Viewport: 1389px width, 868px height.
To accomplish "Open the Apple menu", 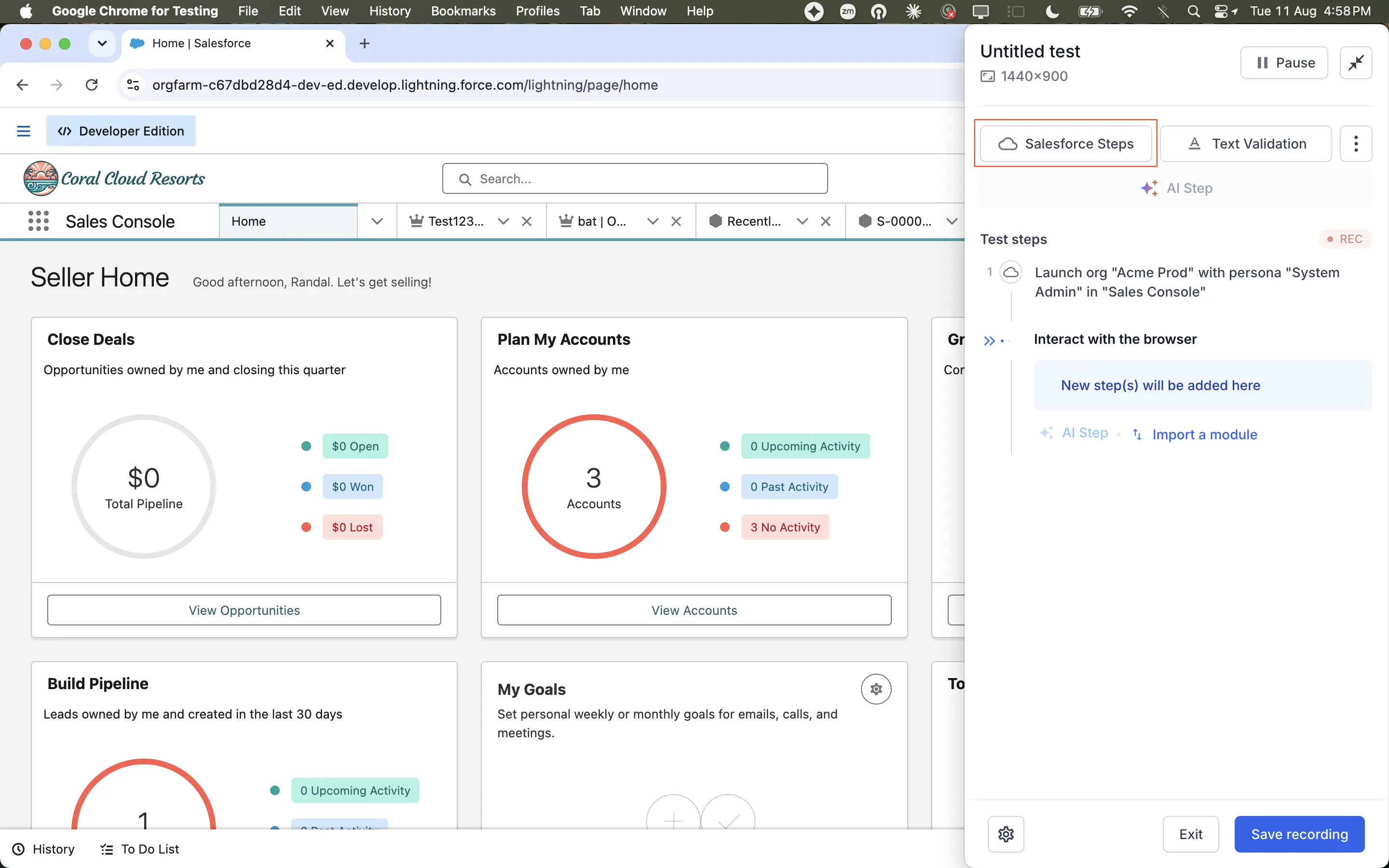I will pos(26,12).
